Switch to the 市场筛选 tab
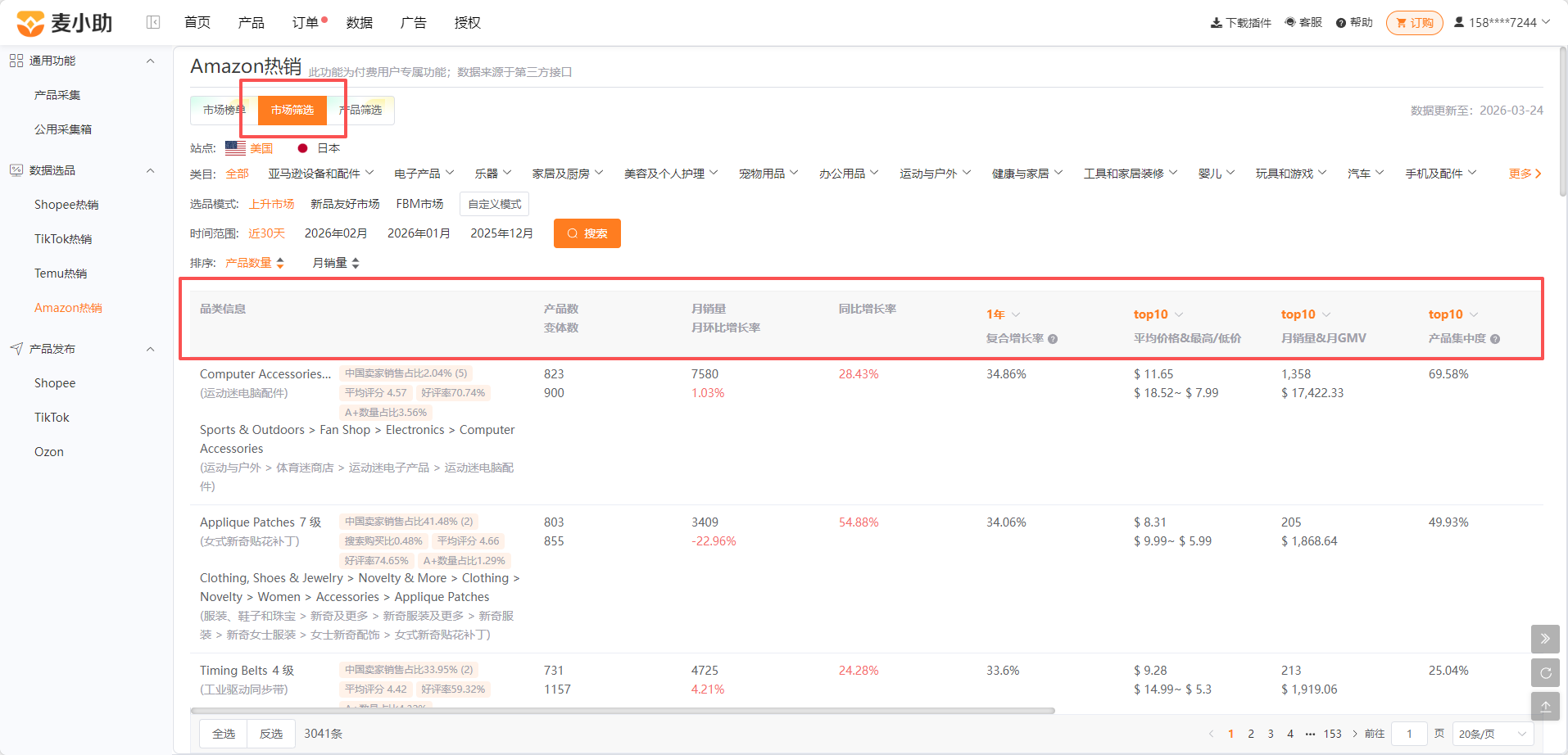Viewport: 1568px width, 755px height. point(292,110)
